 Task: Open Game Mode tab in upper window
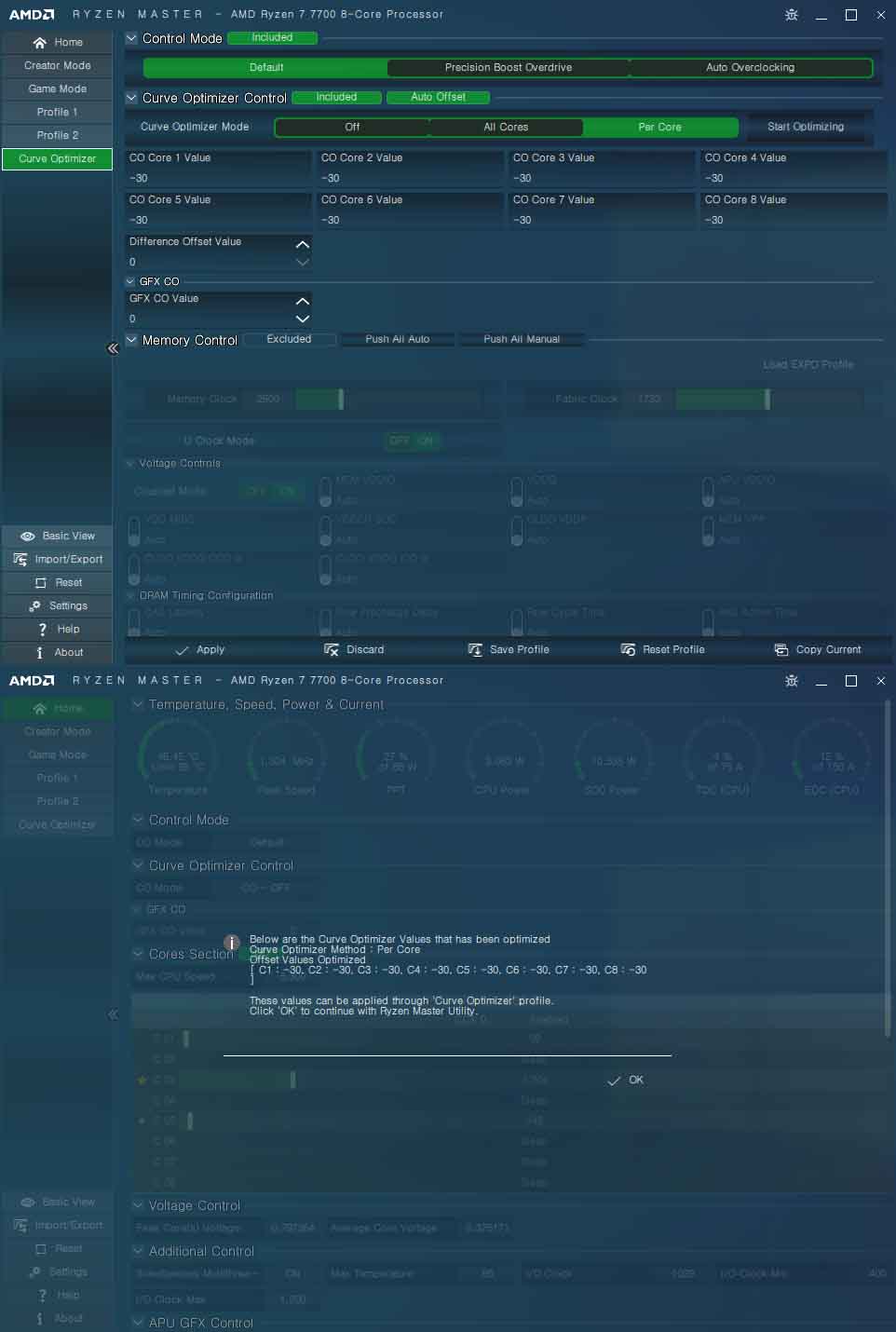coord(57,89)
